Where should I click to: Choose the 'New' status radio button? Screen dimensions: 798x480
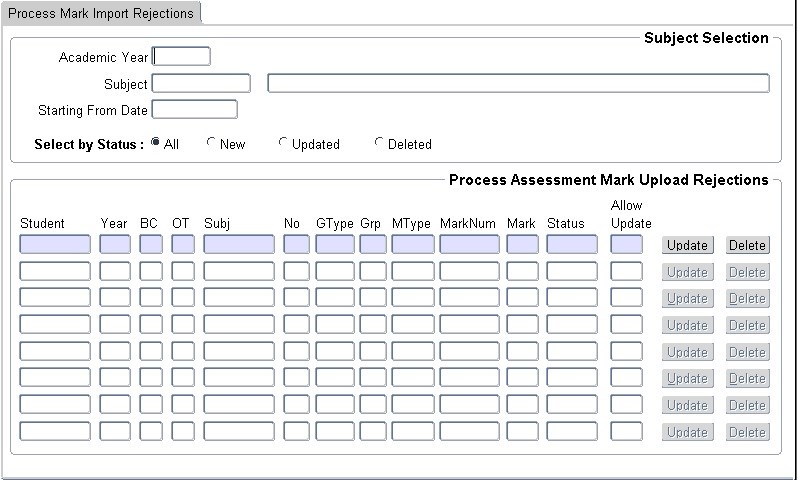pos(211,143)
